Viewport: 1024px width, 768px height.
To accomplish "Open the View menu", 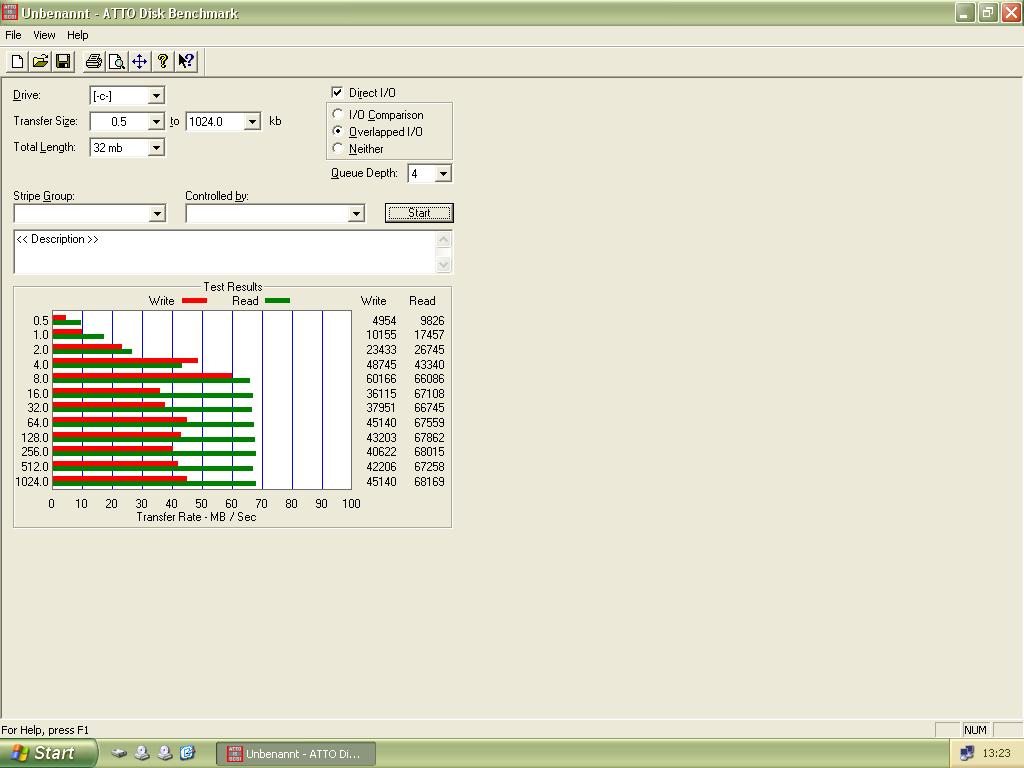I will pos(44,35).
